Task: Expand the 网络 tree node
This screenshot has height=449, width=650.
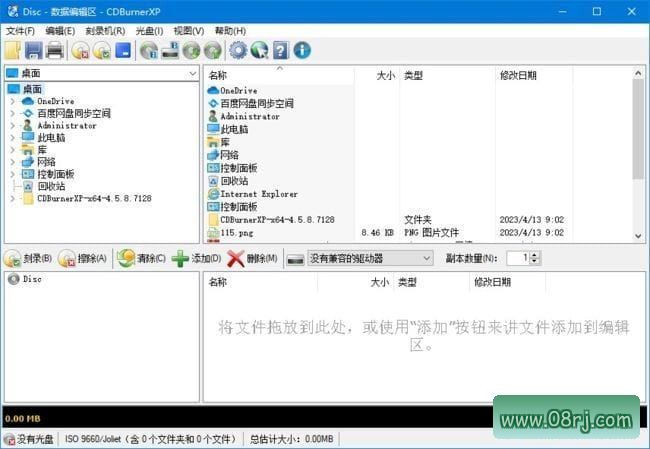Action: (x=12, y=162)
